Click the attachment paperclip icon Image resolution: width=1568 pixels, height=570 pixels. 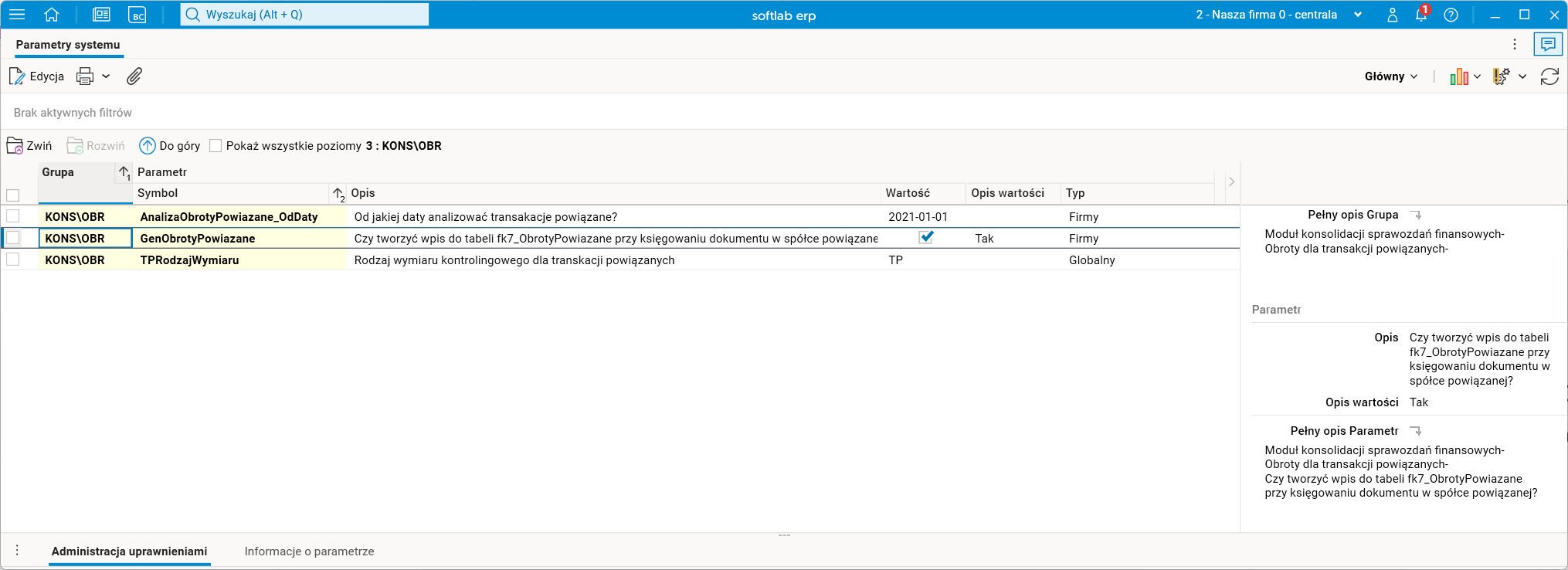coord(134,76)
